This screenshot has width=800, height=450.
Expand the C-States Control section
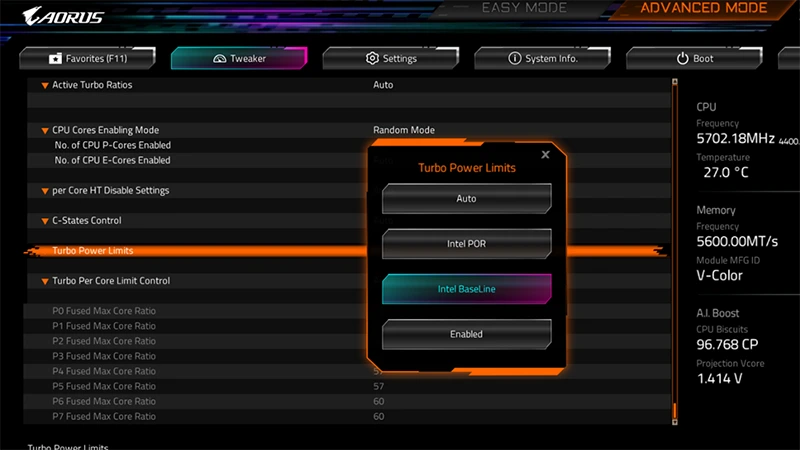[x=45, y=221]
